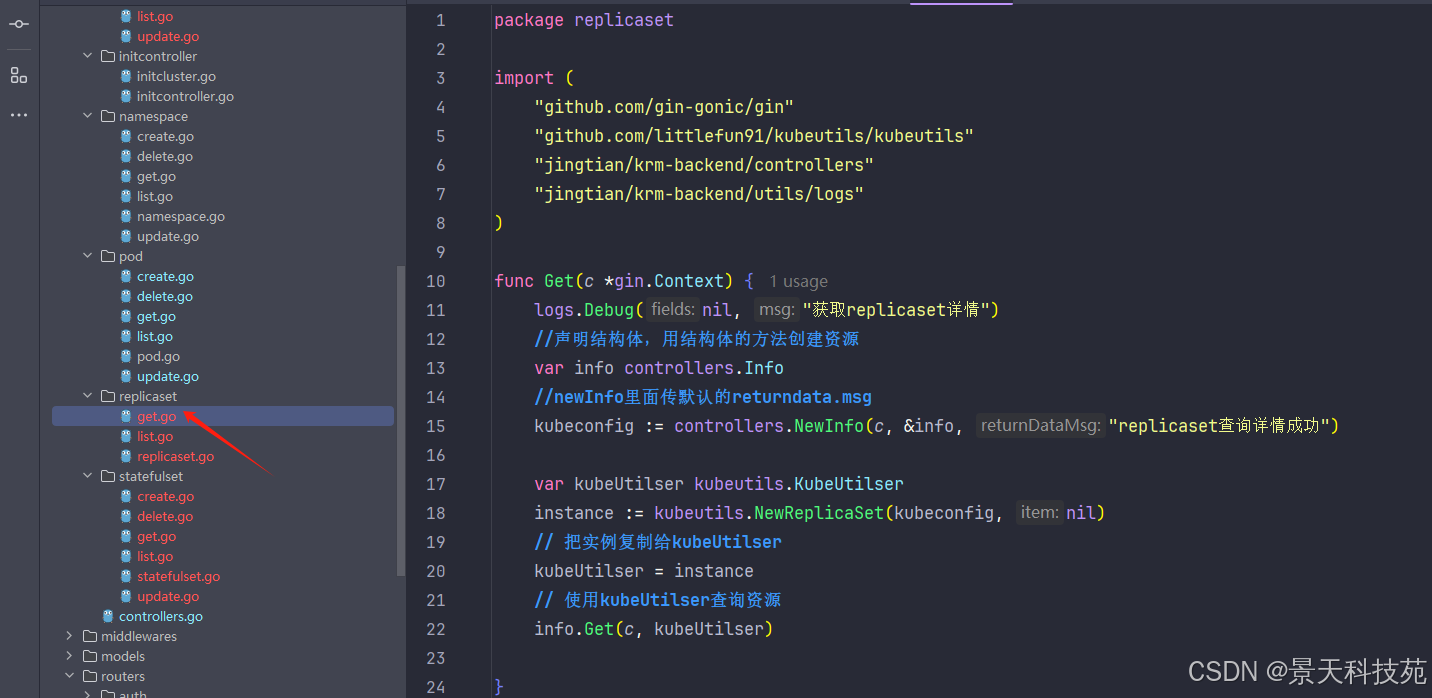Click the Go file icon beside initcontroller.go
This screenshot has height=698, width=1432.
pos(126,96)
